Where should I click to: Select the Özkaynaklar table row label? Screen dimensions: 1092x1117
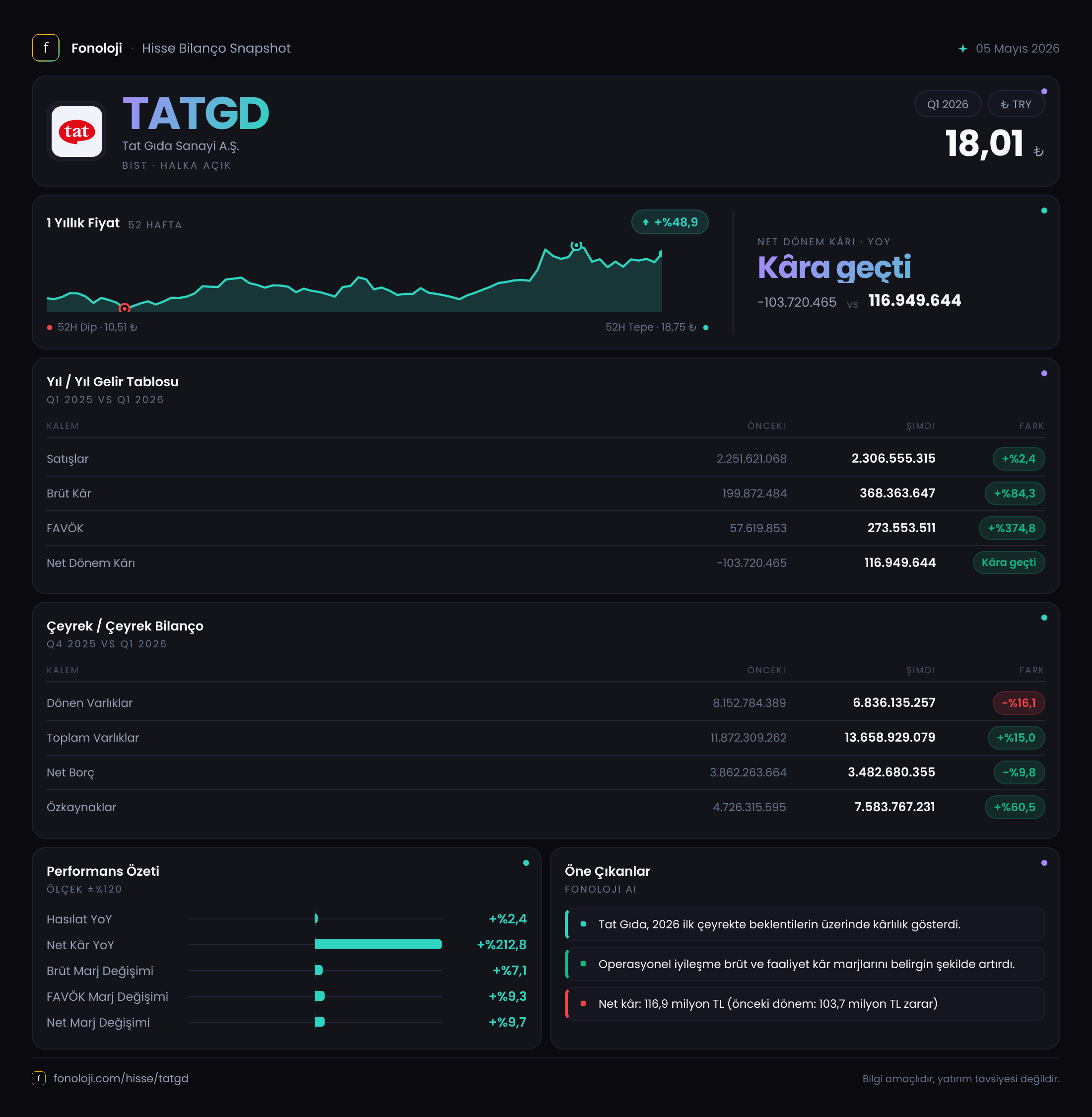pos(81,807)
